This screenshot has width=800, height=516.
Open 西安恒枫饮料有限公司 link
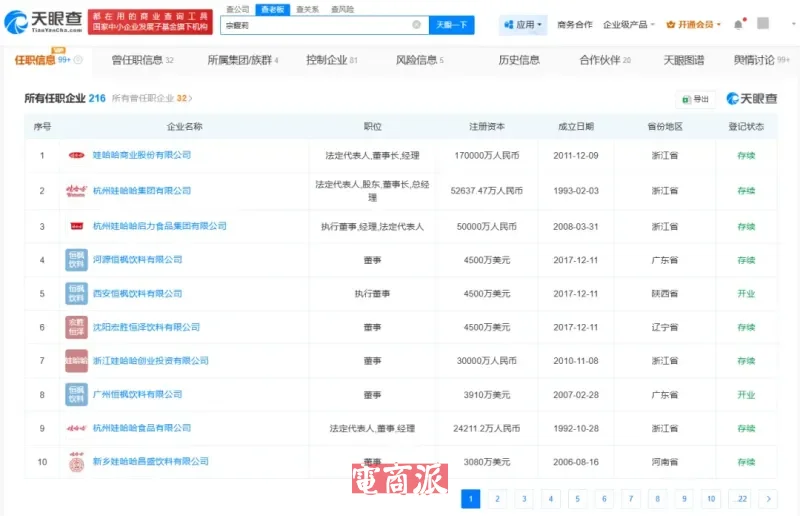pos(137,293)
